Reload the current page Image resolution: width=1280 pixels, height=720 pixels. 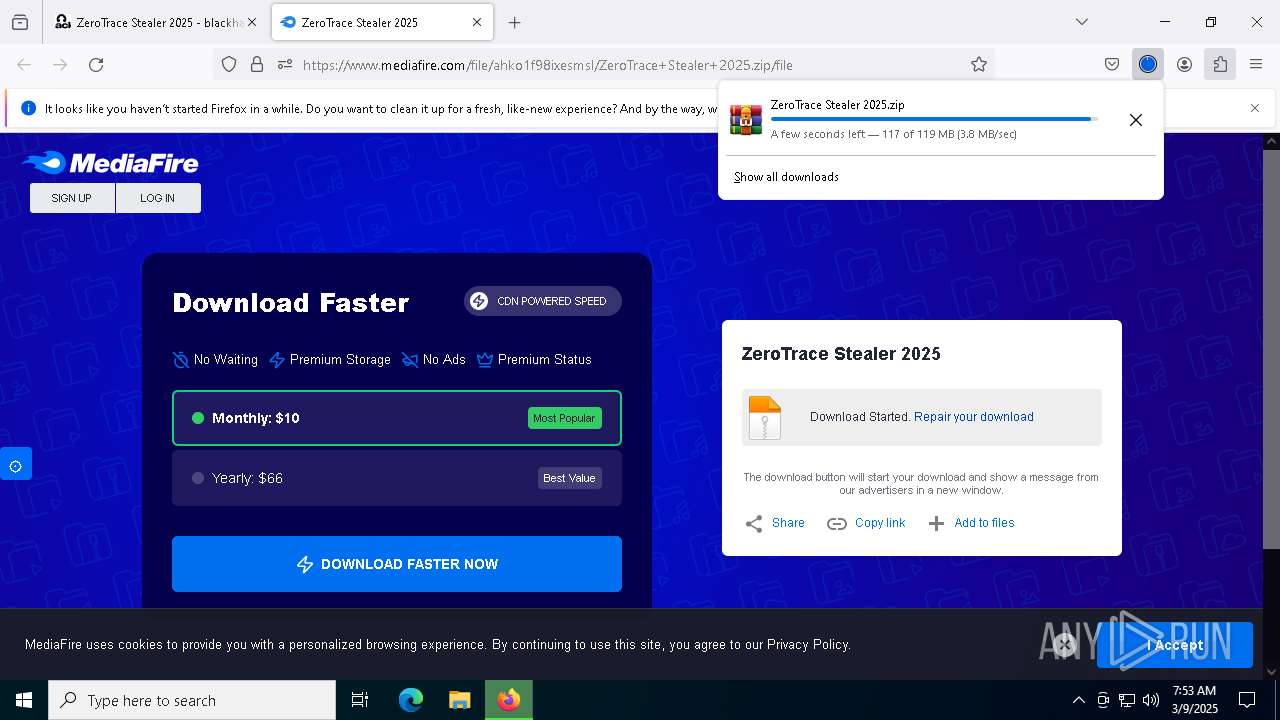pos(96,65)
